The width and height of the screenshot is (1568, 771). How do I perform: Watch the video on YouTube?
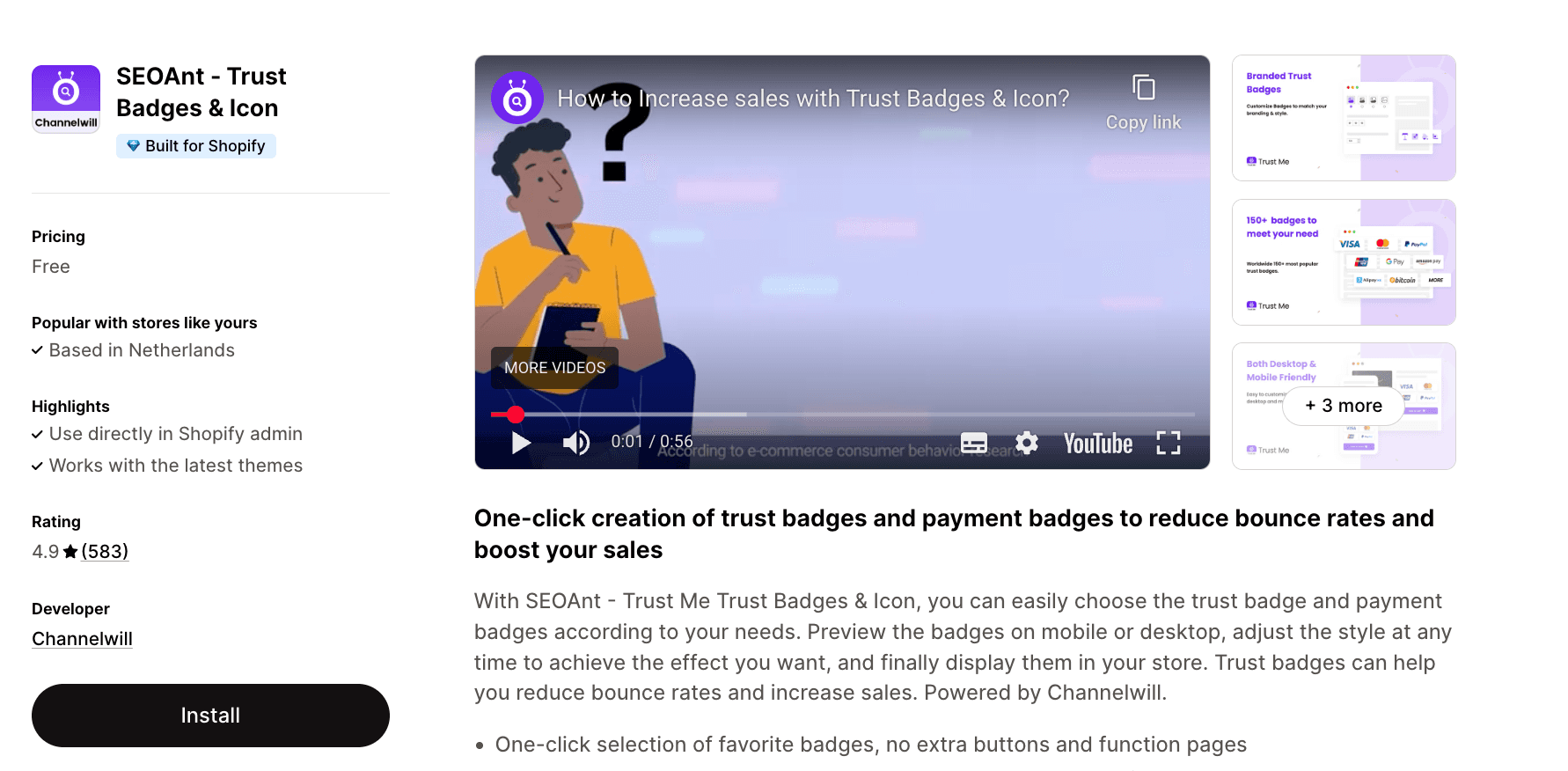click(1096, 443)
